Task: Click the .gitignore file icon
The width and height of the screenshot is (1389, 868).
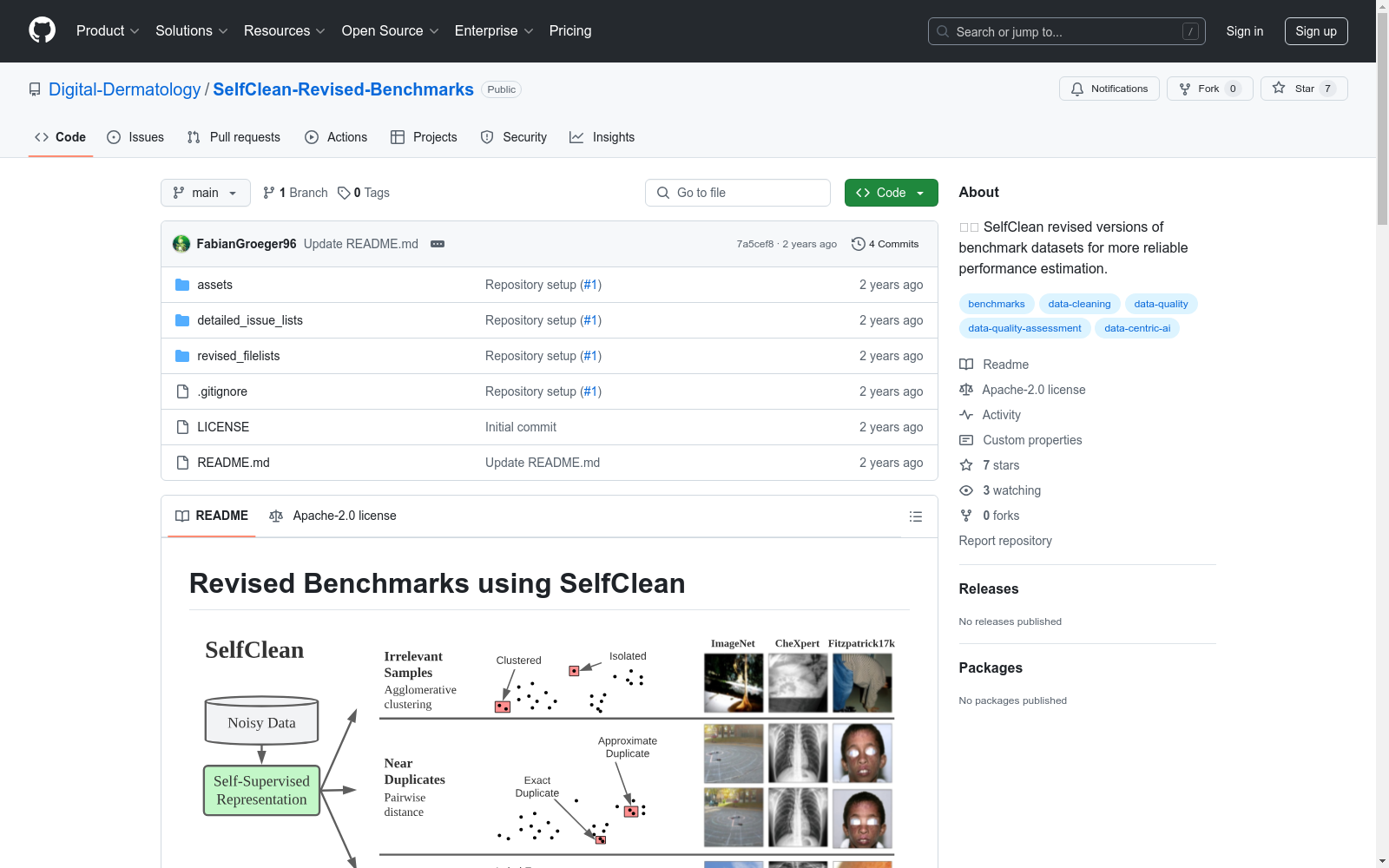Action: pos(182,391)
